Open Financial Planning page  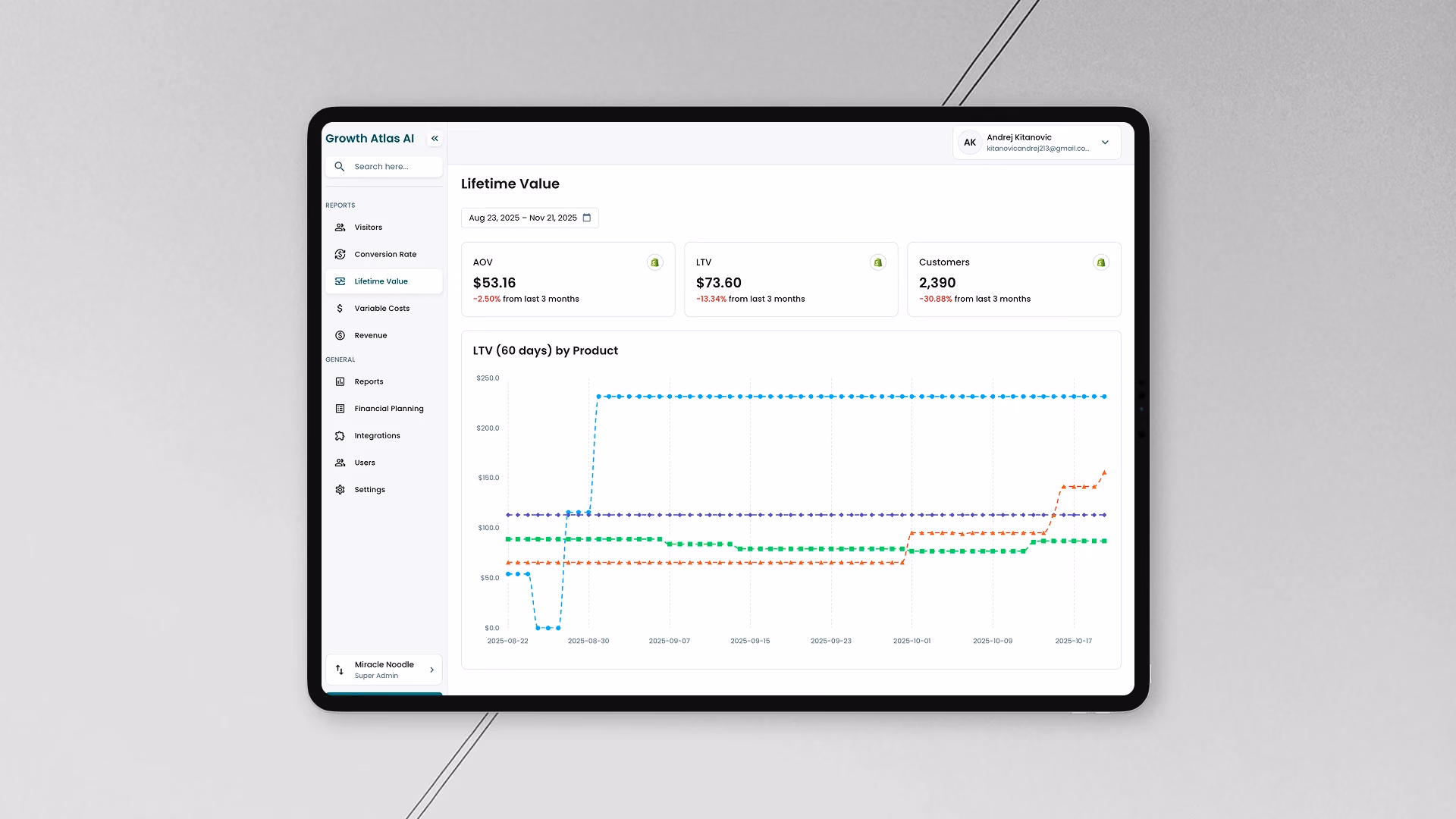(x=384, y=409)
